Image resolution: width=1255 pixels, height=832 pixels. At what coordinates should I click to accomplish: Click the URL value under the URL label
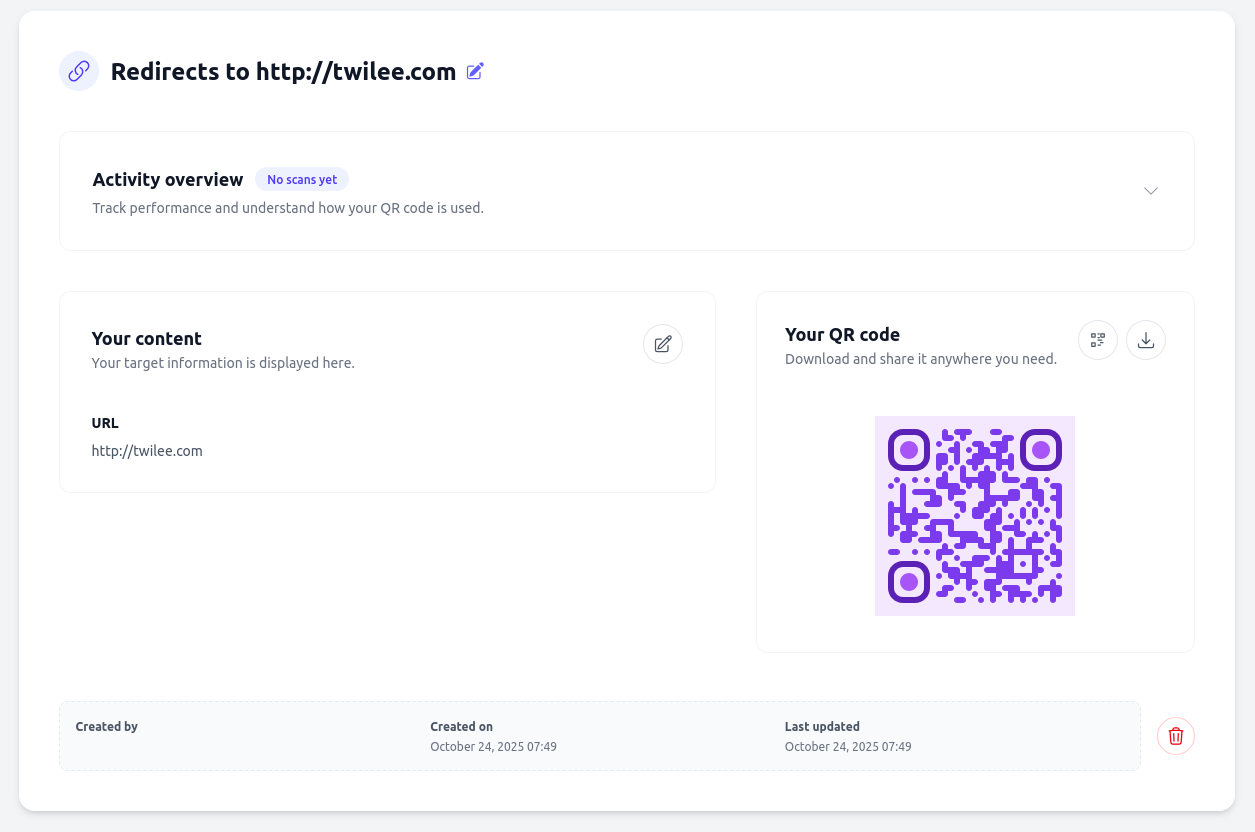click(x=147, y=450)
